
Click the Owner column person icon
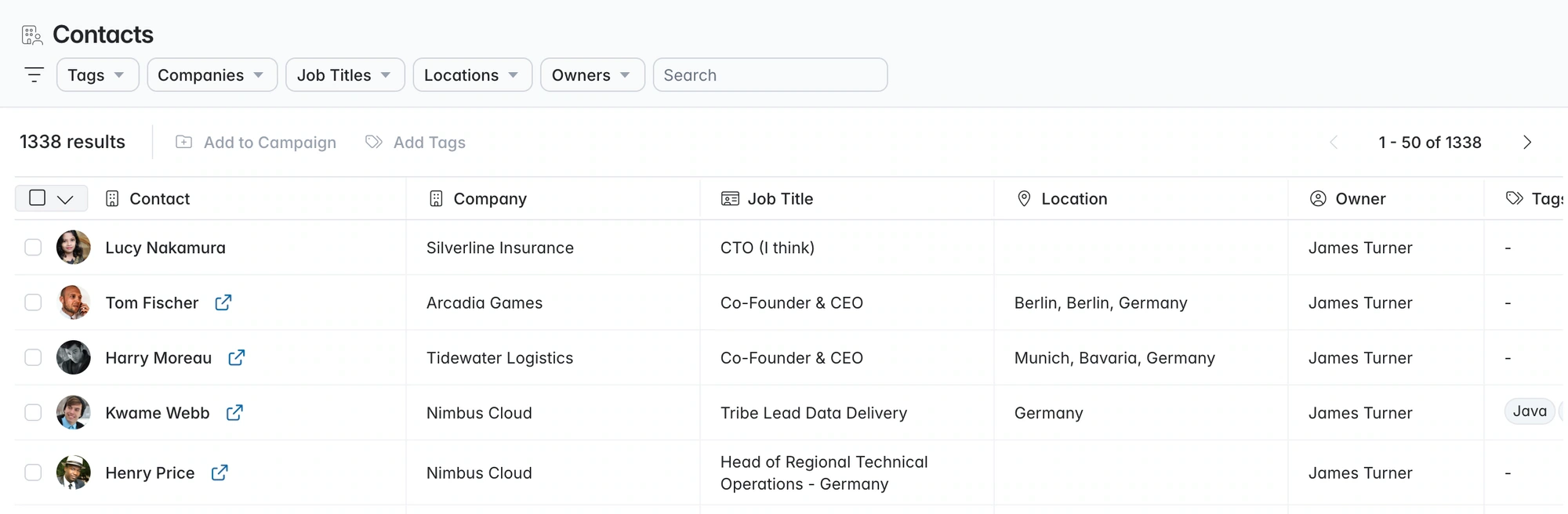click(1318, 199)
